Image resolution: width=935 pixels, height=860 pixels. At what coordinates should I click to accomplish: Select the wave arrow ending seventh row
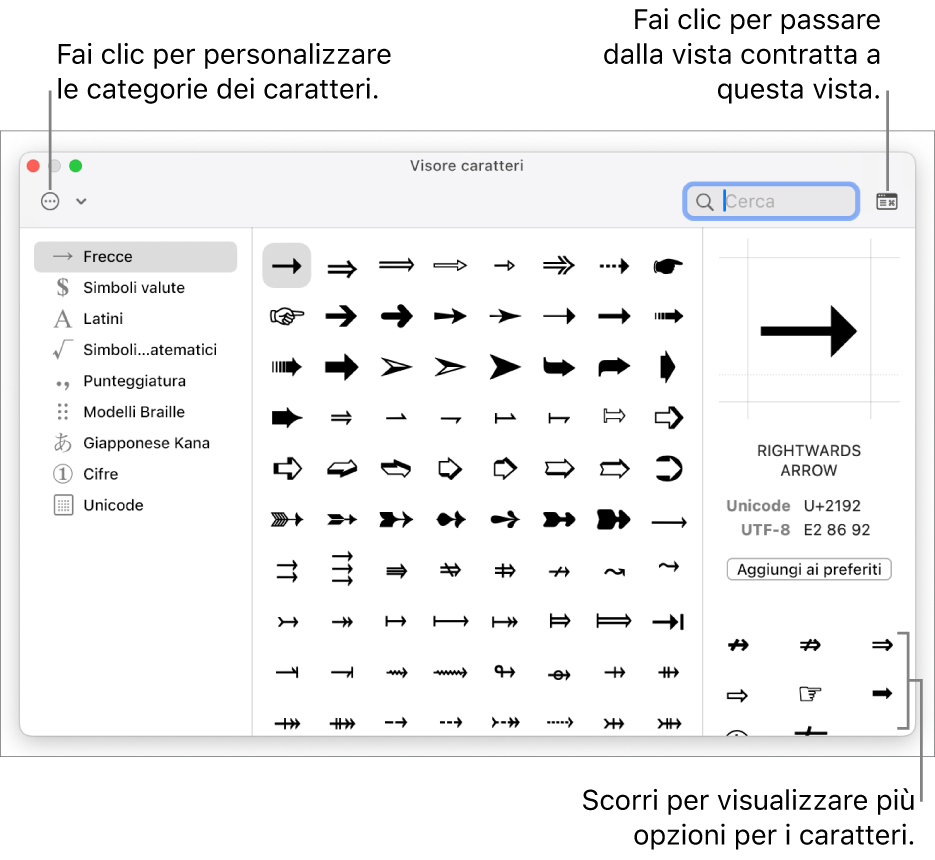coord(668,565)
